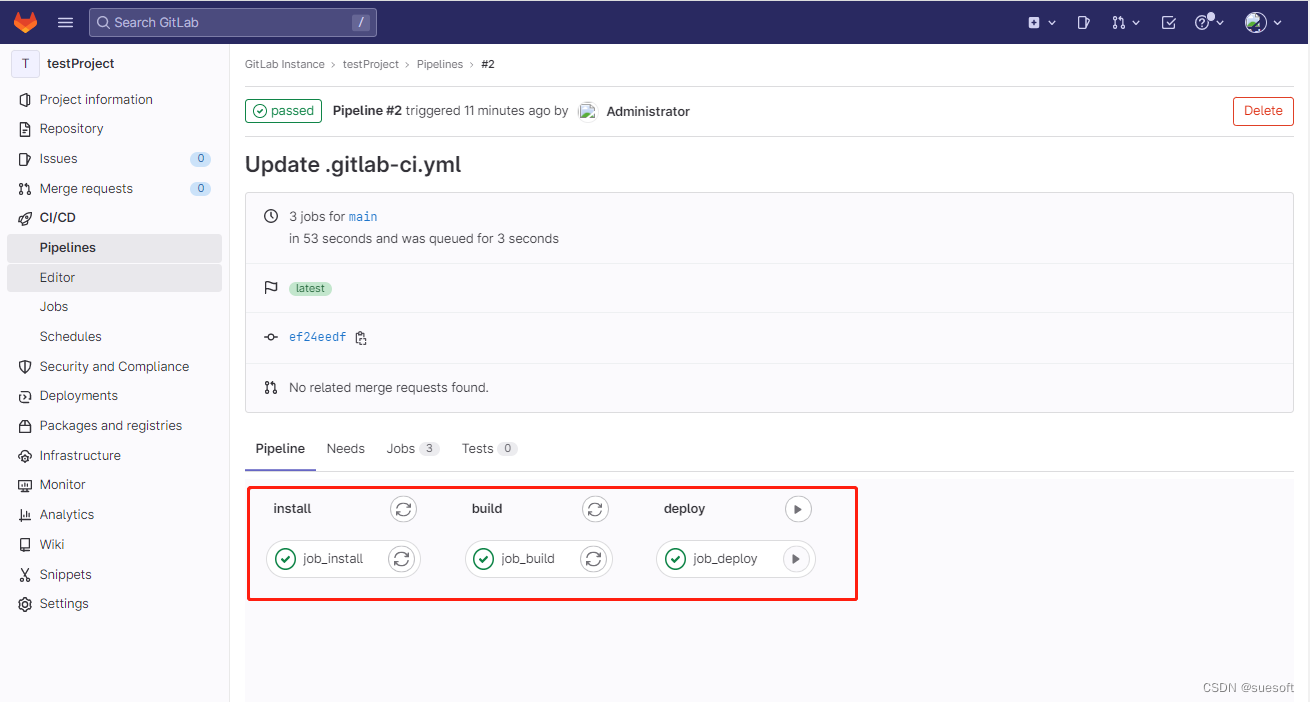Focus the Search GitLab field
Viewport: 1310px width, 702px height.
[x=233, y=22]
